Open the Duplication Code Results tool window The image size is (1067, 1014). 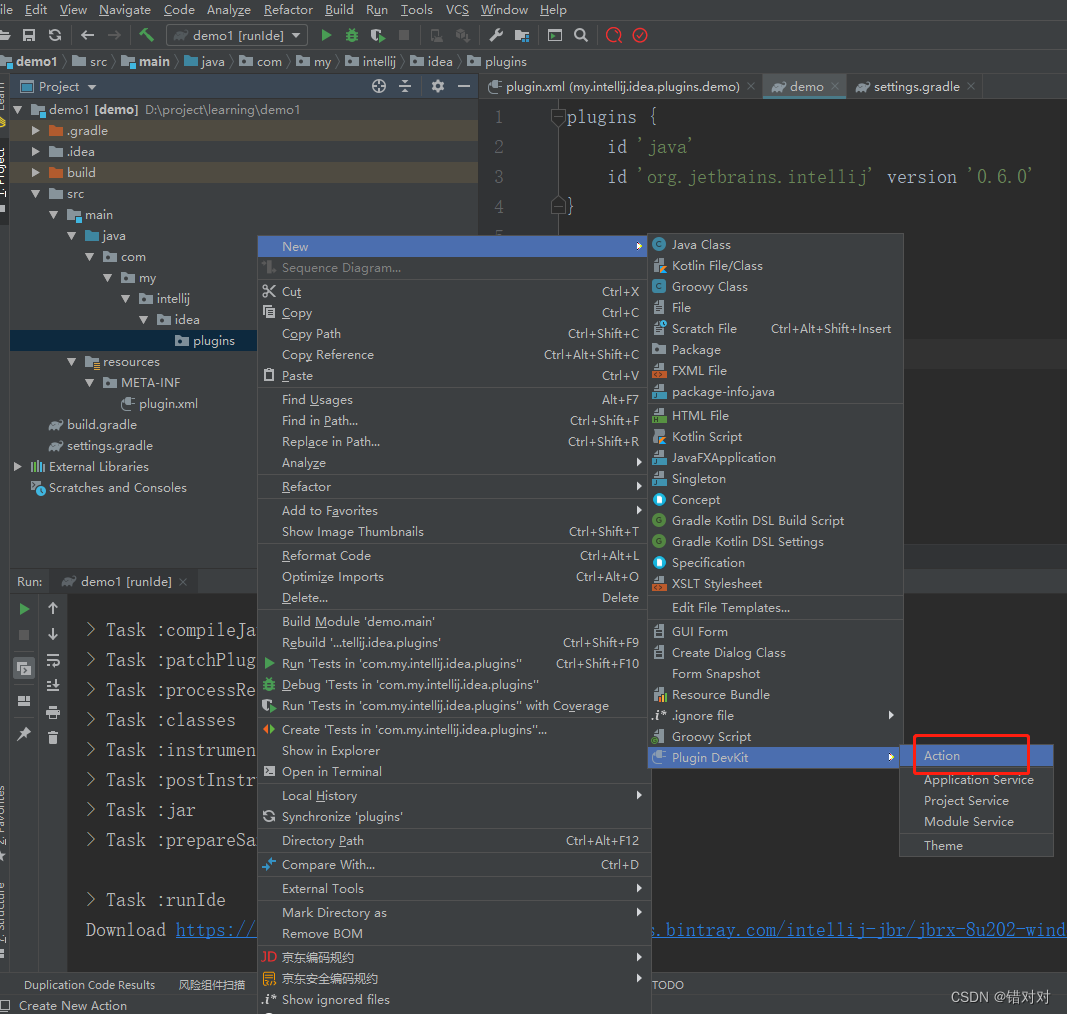click(89, 985)
